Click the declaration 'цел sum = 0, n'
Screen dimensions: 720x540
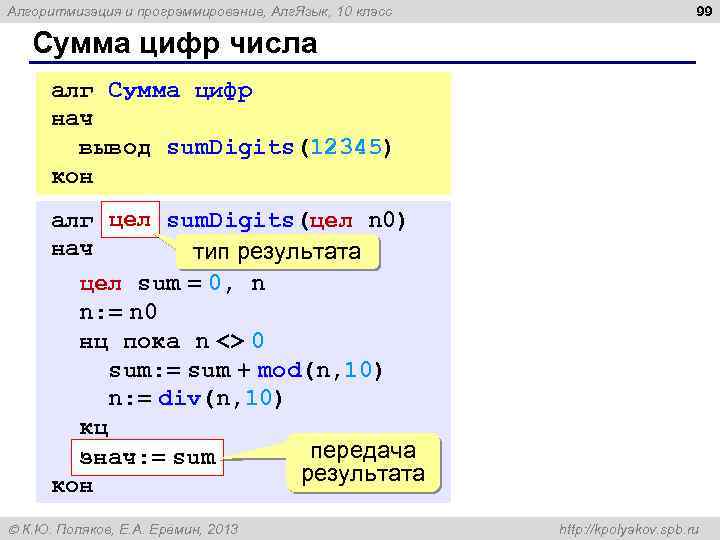[x=172, y=283]
